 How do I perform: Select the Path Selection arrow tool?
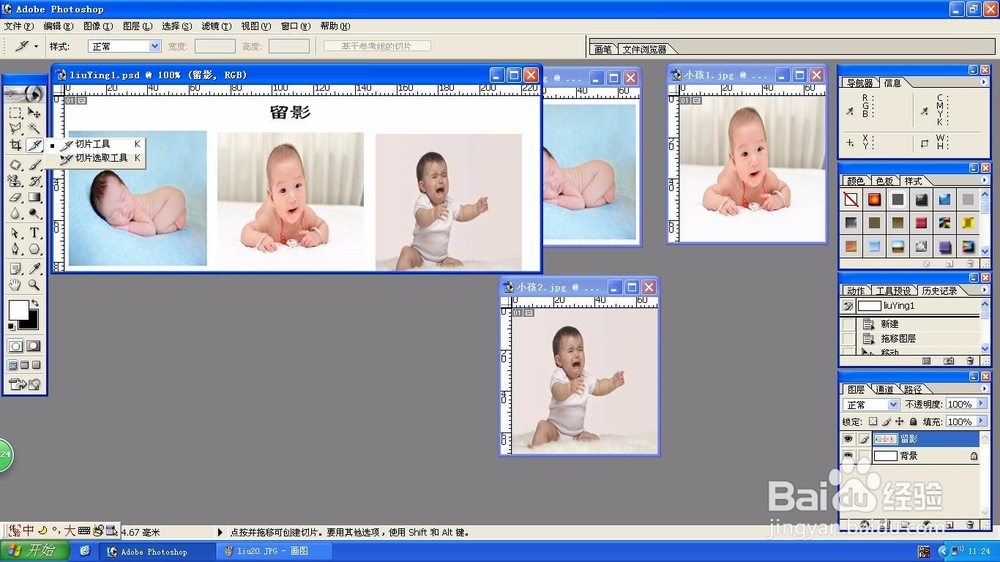pyautogui.click(x=15, y=233)
